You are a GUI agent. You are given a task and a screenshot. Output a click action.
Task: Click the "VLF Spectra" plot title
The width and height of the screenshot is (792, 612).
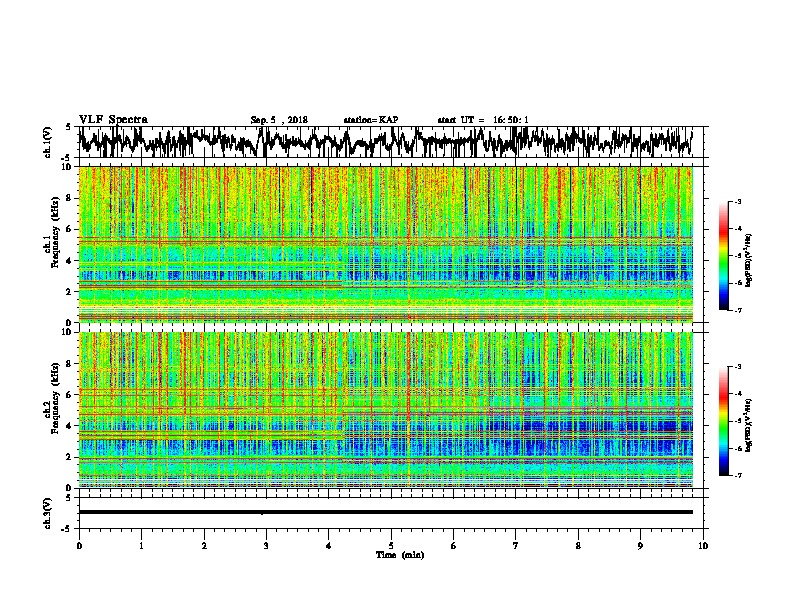pyautogui.click(x=113, y=120)
